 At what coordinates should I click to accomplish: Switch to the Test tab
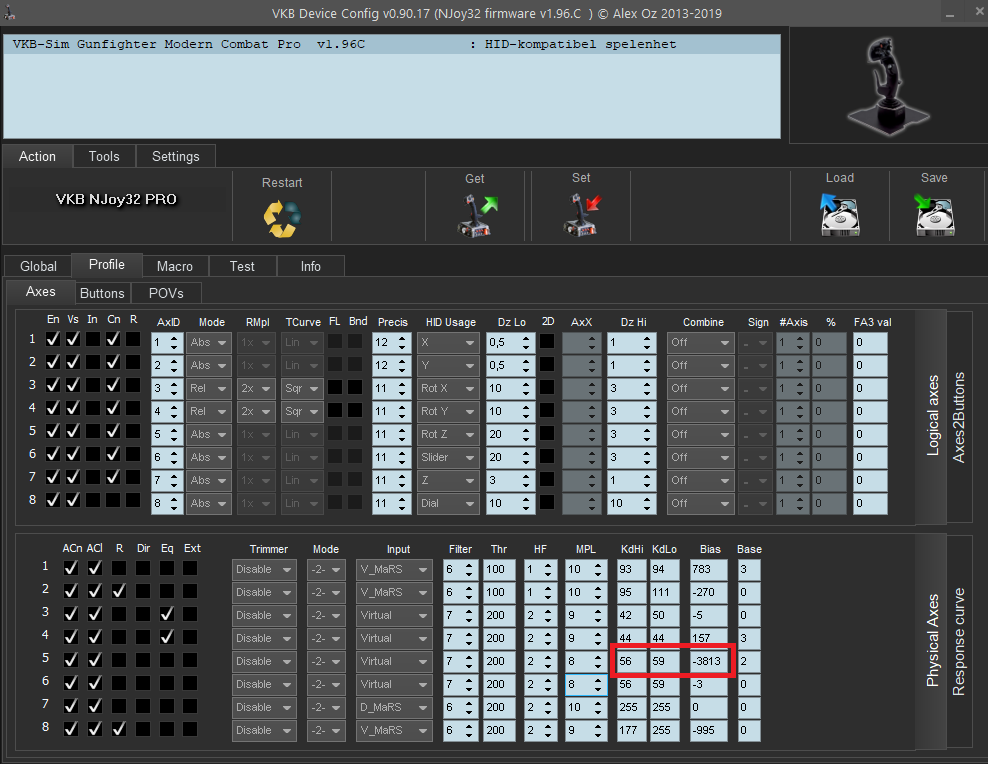[242, 266]
